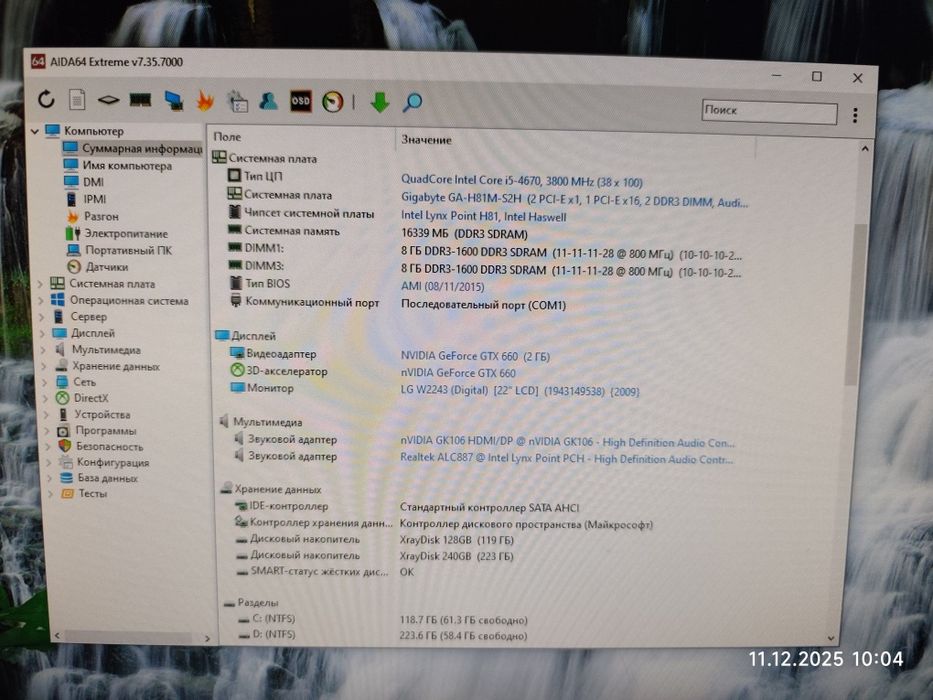Open the LG W2243 monitor link
This screenshot has width=933, height=700.
tap(519, 391)
